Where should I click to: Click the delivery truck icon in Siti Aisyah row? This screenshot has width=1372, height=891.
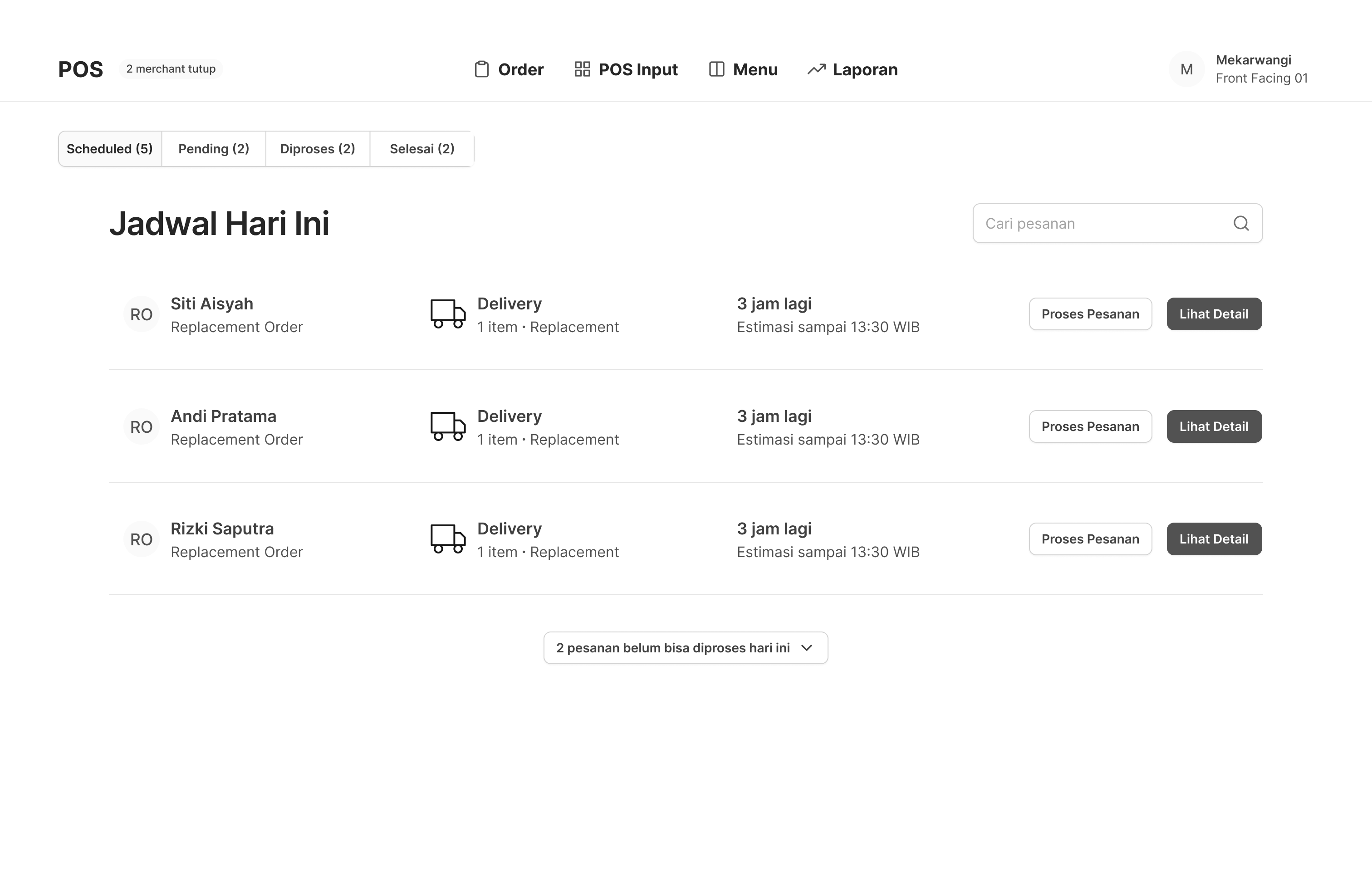tap(448, 314)
